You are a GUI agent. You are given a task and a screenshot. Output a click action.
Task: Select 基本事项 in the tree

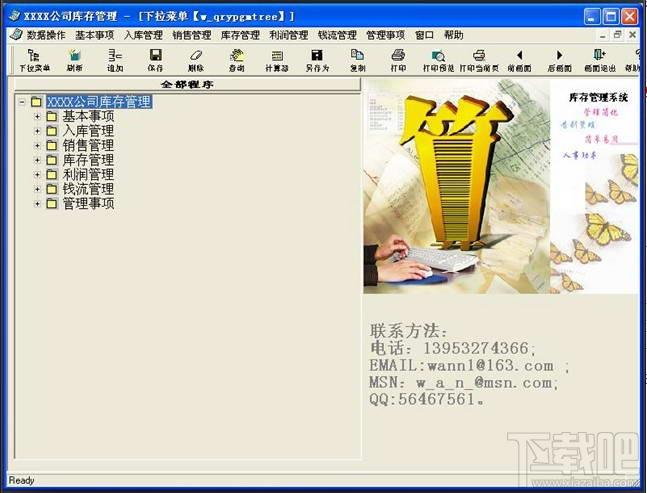tap(88, 116)
